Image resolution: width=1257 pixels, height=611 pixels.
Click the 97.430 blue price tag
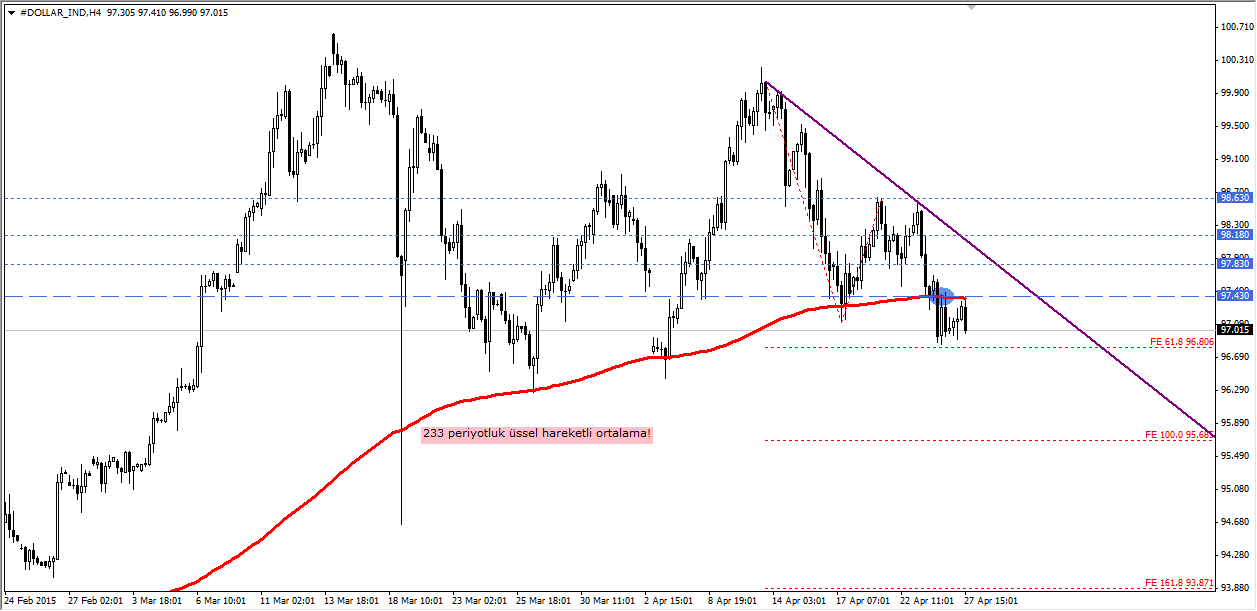click(1235, 296)
